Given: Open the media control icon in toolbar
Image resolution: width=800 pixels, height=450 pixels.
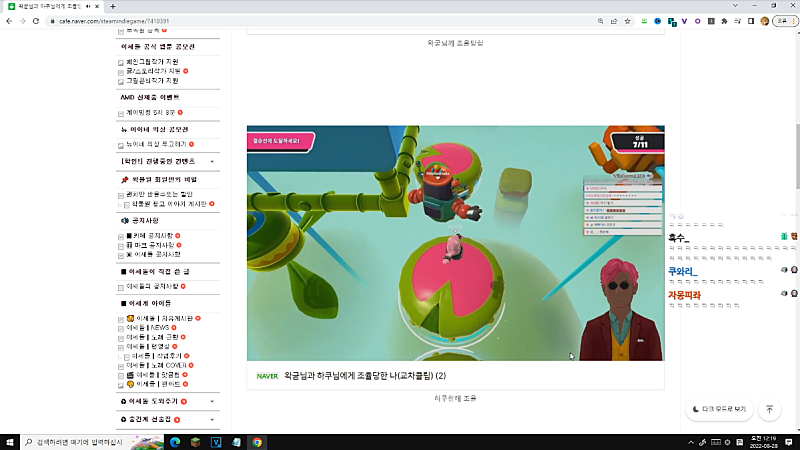Looking at the screenshot, I should pyautogui.click(x=737, y=21).
